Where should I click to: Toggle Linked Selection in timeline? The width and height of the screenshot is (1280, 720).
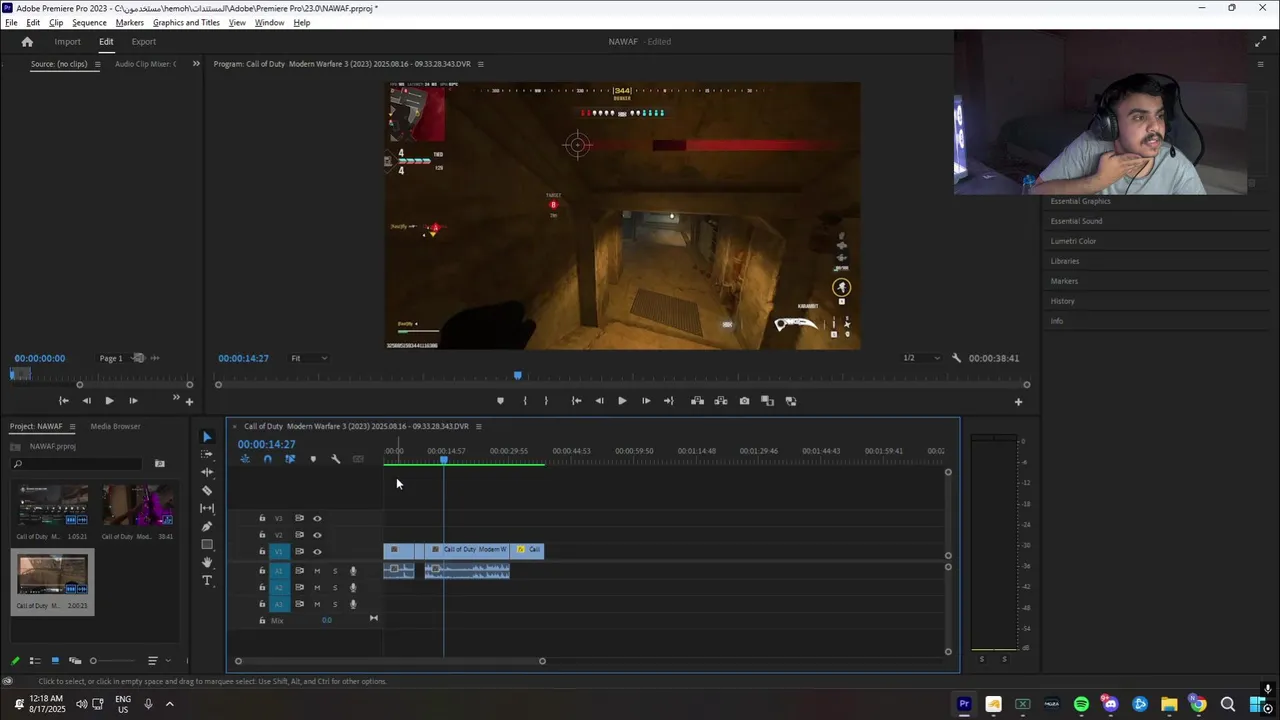pos(290,459)
